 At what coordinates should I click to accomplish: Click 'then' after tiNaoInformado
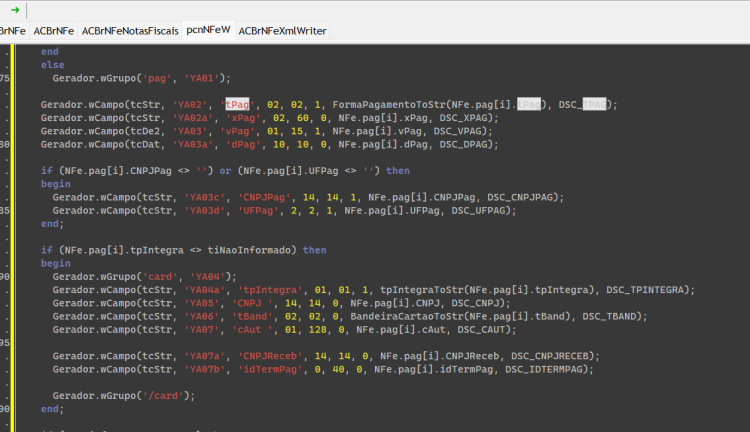pos(314,250)
